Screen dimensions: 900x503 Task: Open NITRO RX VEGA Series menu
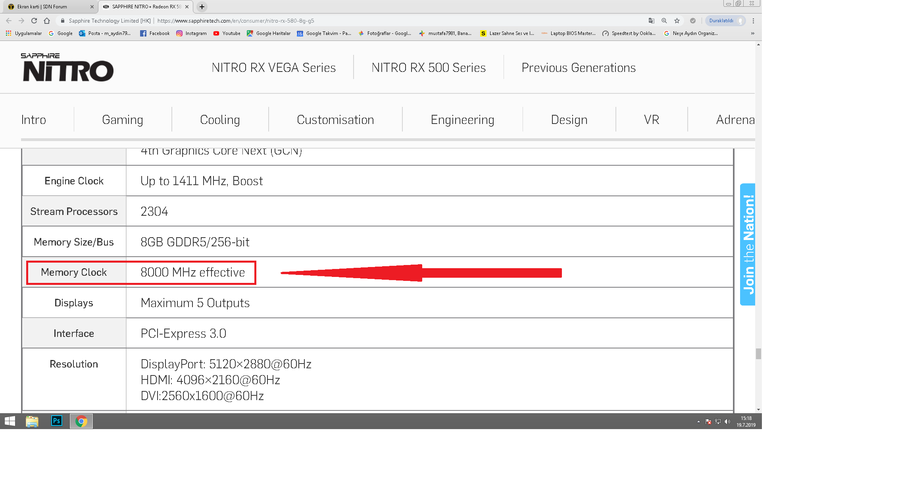tap(273, 68)
